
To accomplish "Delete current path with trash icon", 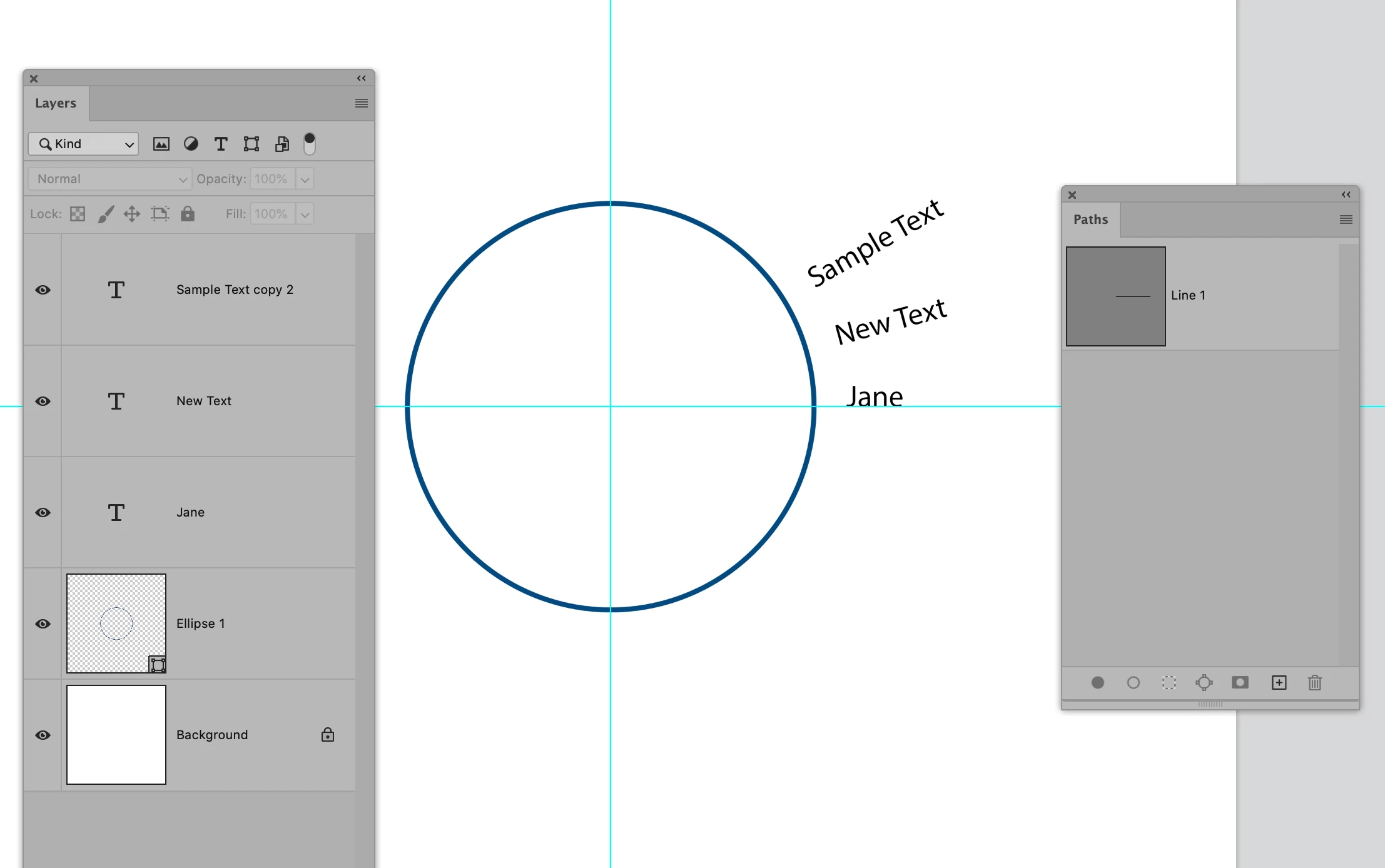I will (1314, 682).
